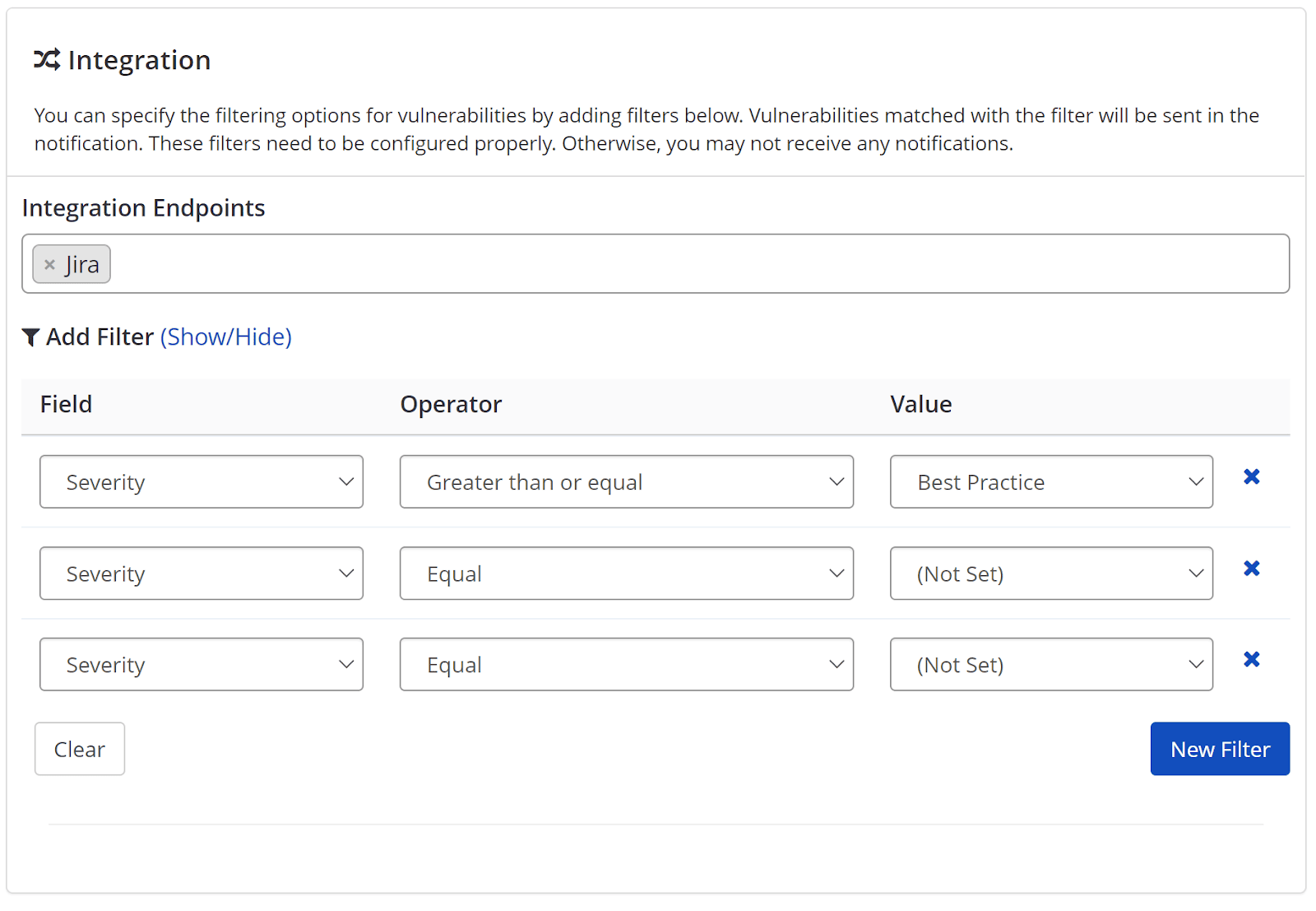Expand the second row Equal operator dropdown

tap(626, 573)
